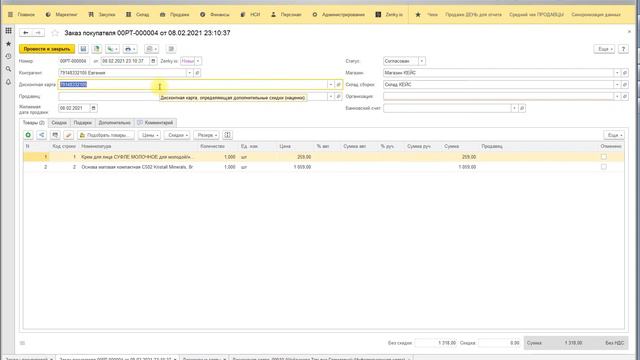
Task: Switch to the Скидки tab
Action: (x=59, y=122)
